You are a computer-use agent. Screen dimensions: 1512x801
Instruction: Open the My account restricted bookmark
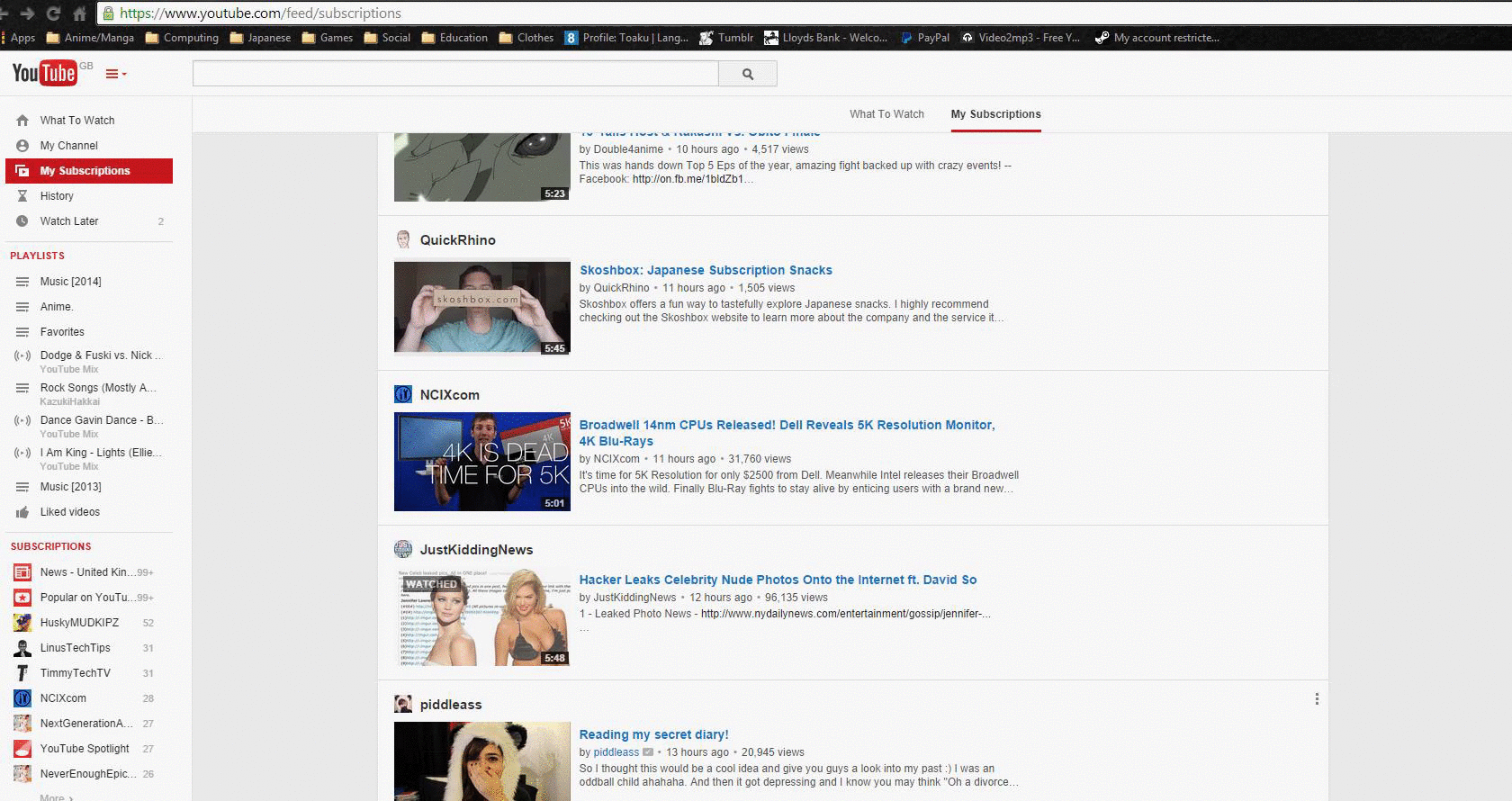(1156, 38)
